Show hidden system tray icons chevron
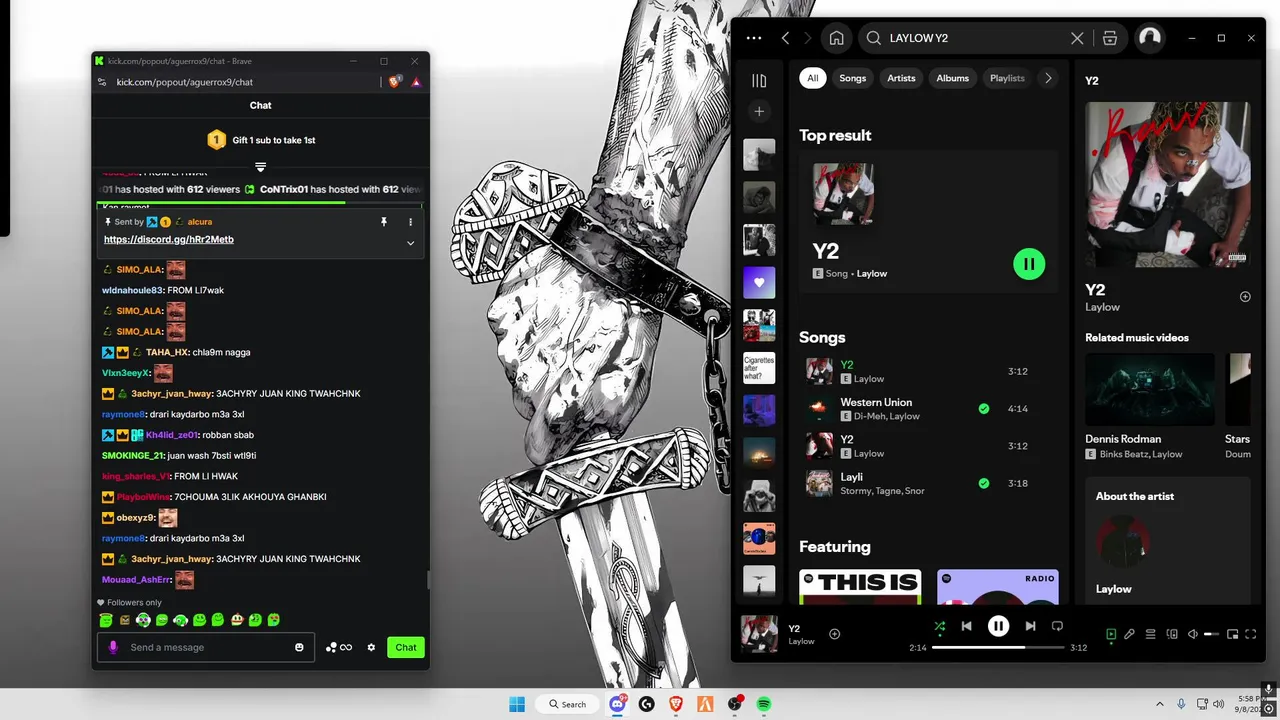 1160,704
